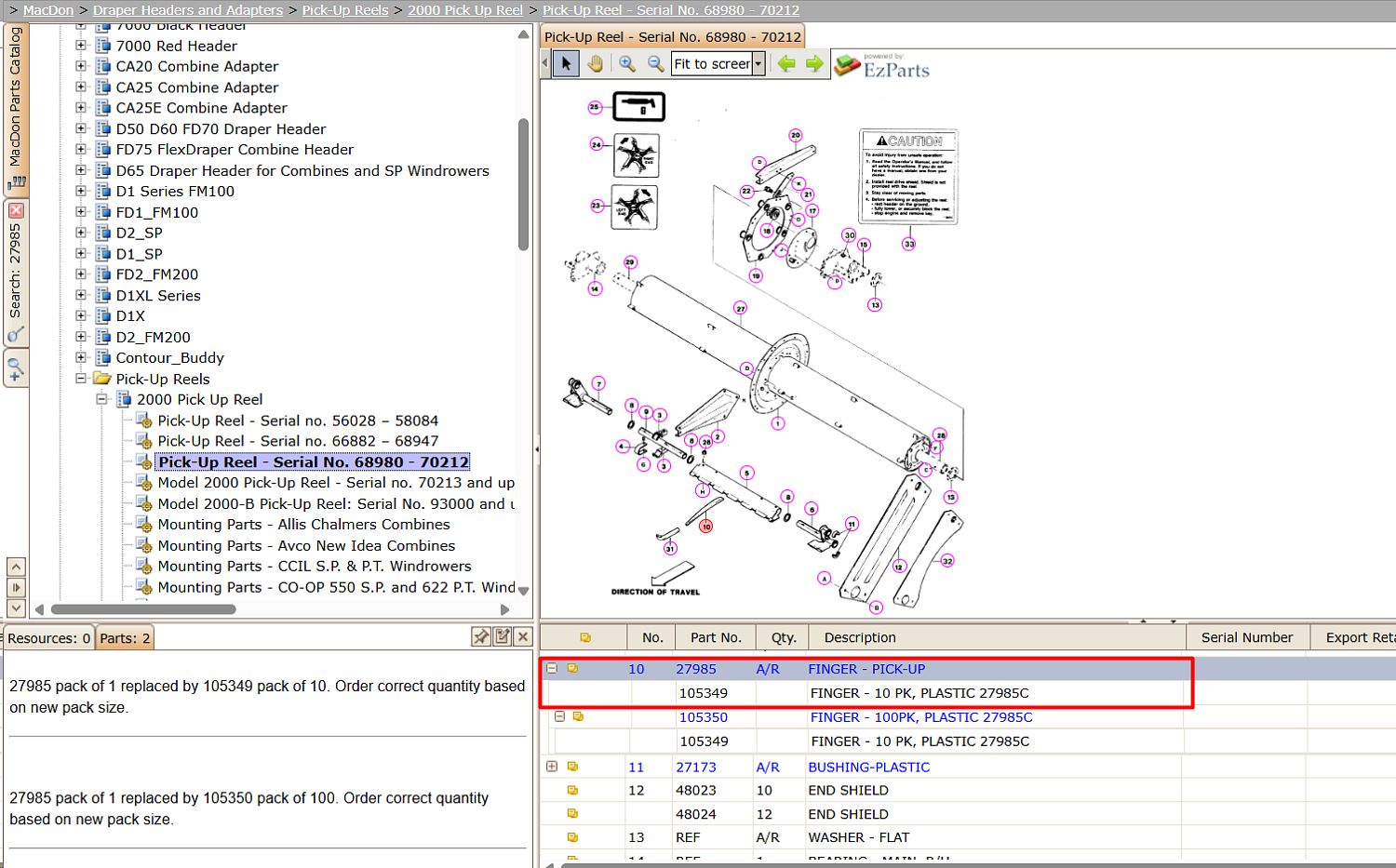The width and height of the screenshot is (1396, 868).
Task: Click the EzParts logo
Action: coord(882,65)
